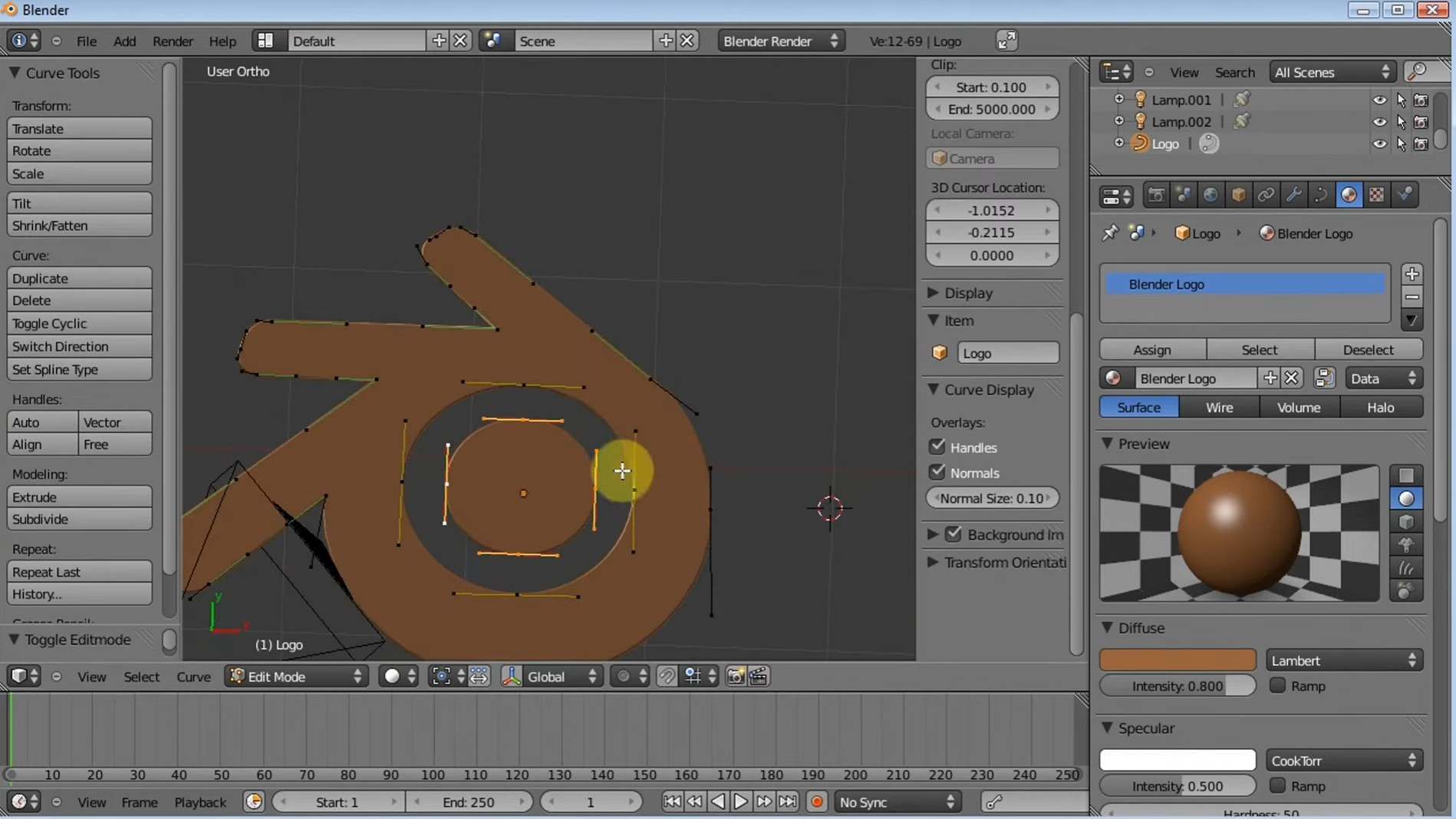Open the All Scenes outliner dropdown
The width and height of the screenshot is (1456, 819).
pyautogui.click(x=1332, y=72)
